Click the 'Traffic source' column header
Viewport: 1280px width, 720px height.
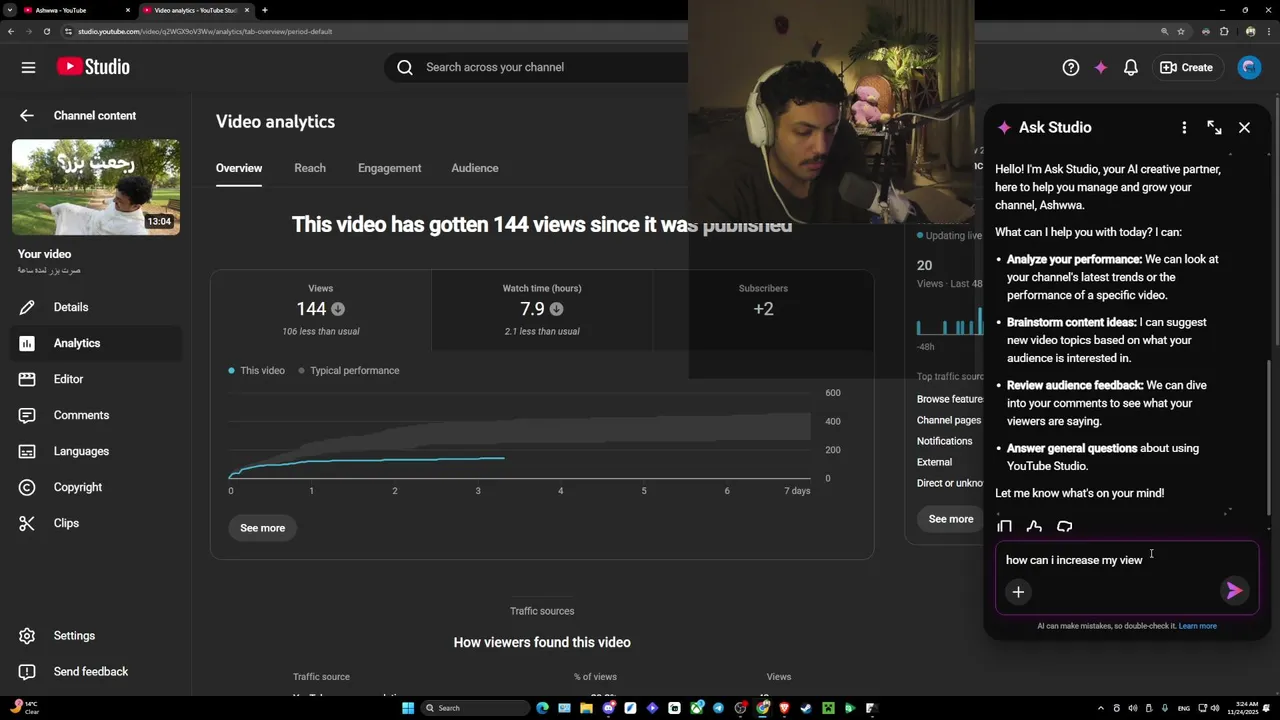tap(321, 677)
